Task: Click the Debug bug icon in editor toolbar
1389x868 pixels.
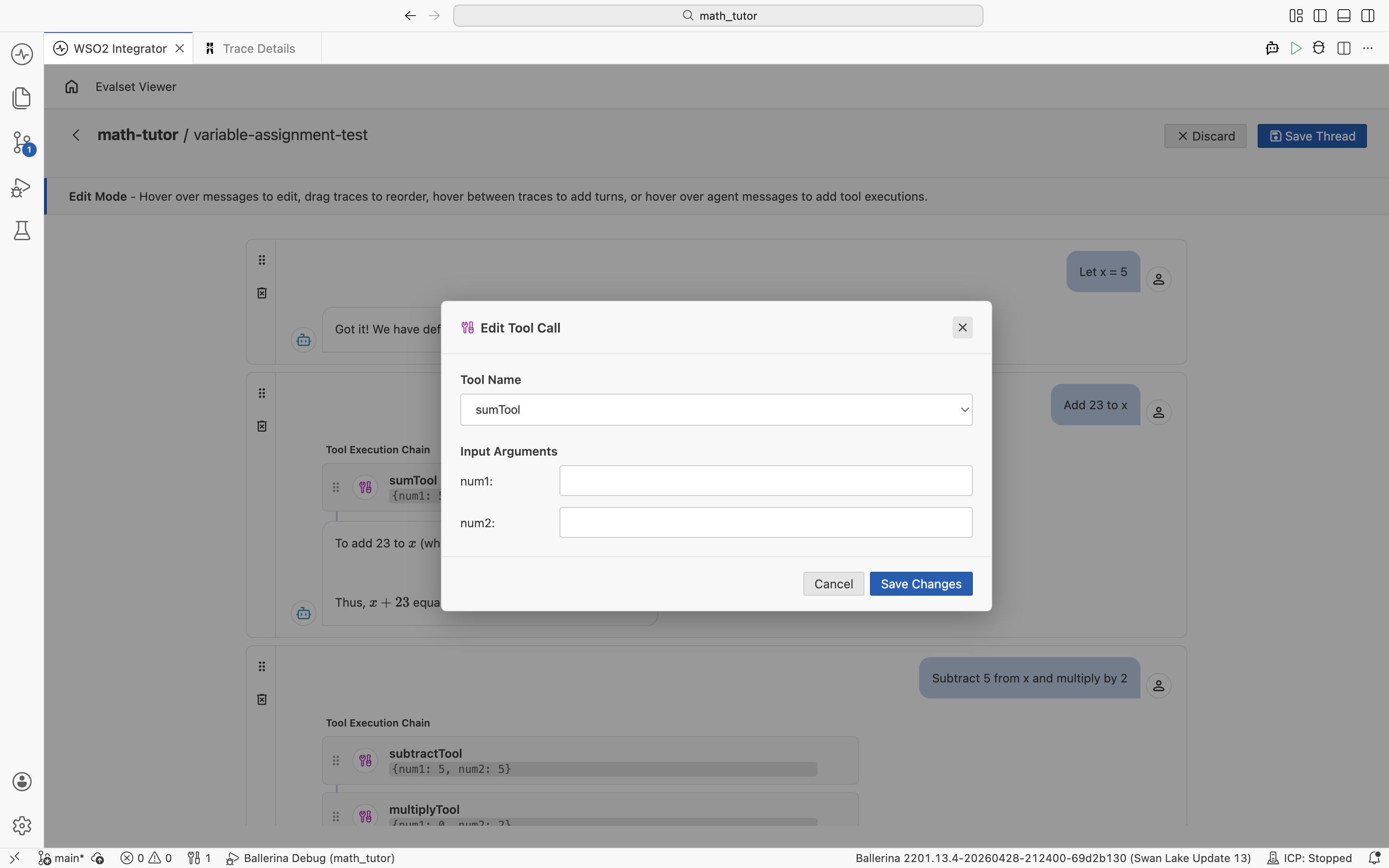Action: click(1319, 48)
